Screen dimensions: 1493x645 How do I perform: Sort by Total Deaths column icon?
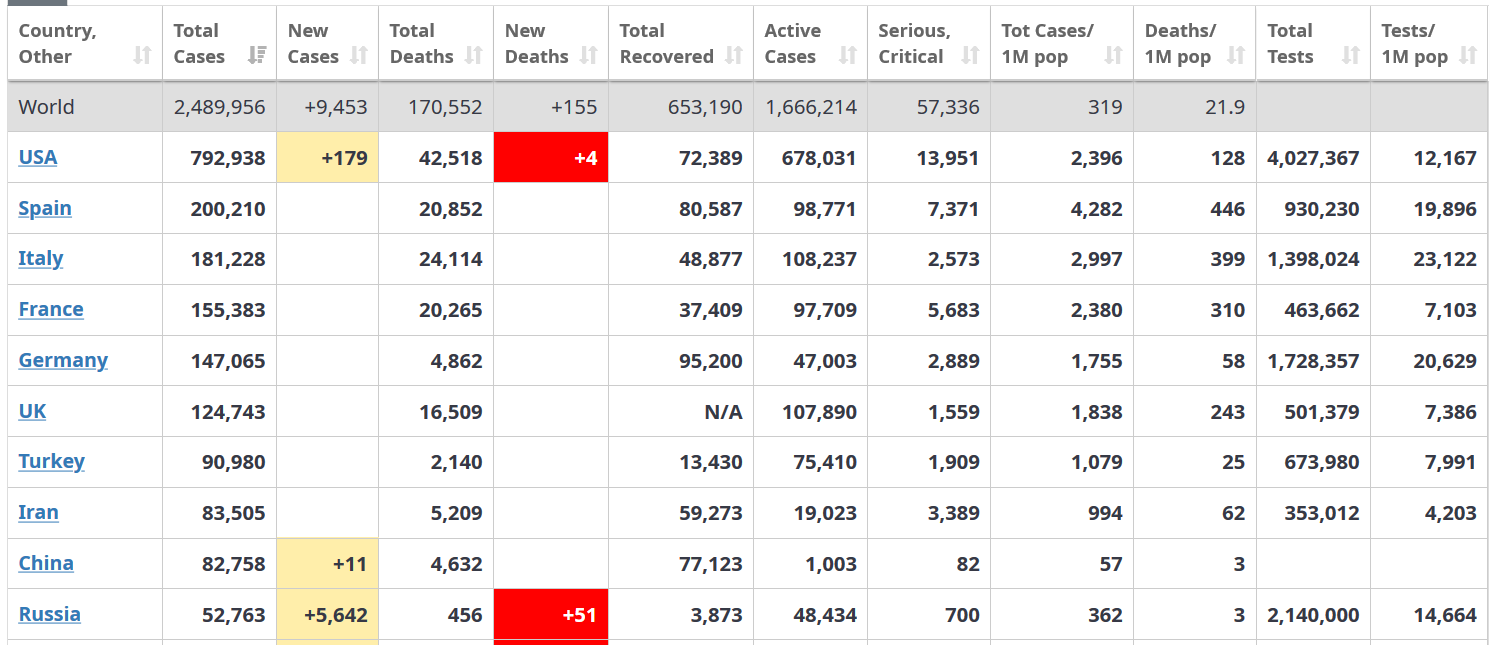(x=474, y=56)
